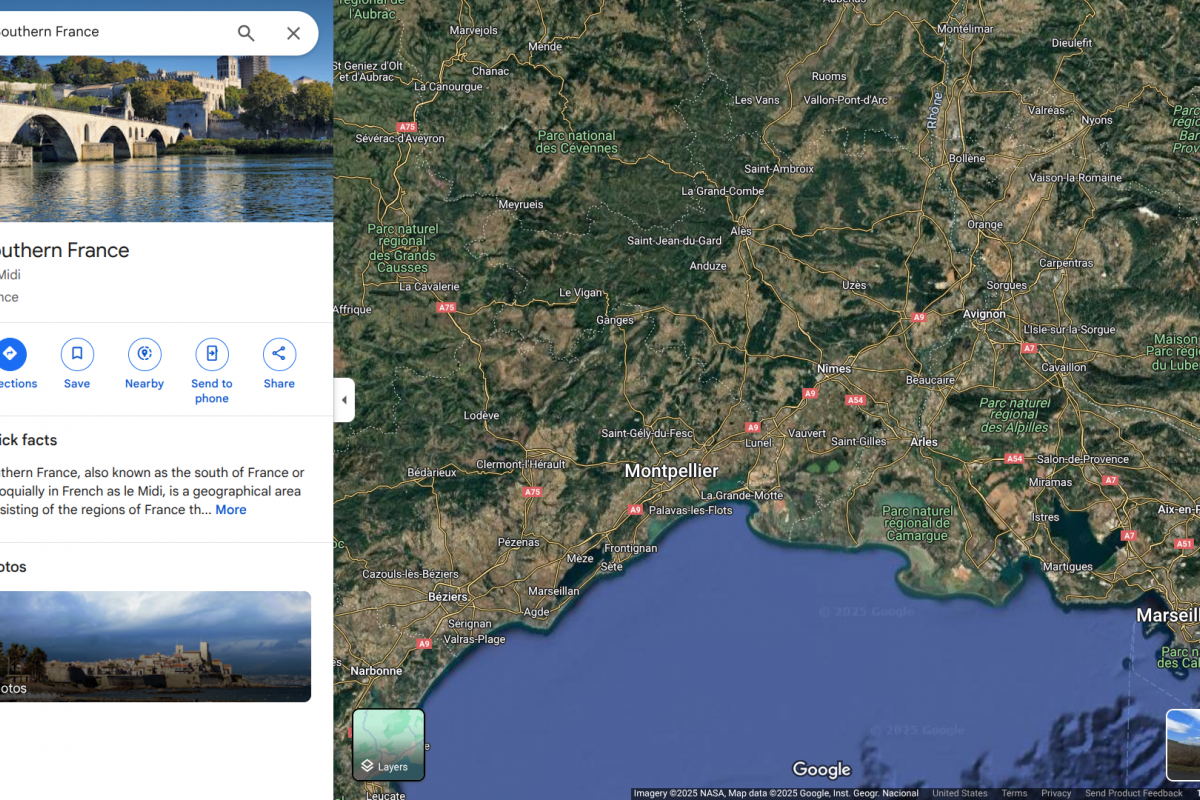The width and height of the screenshot is (1200, 800).
Task: Click inside the search text field
Action: [110, 32]
